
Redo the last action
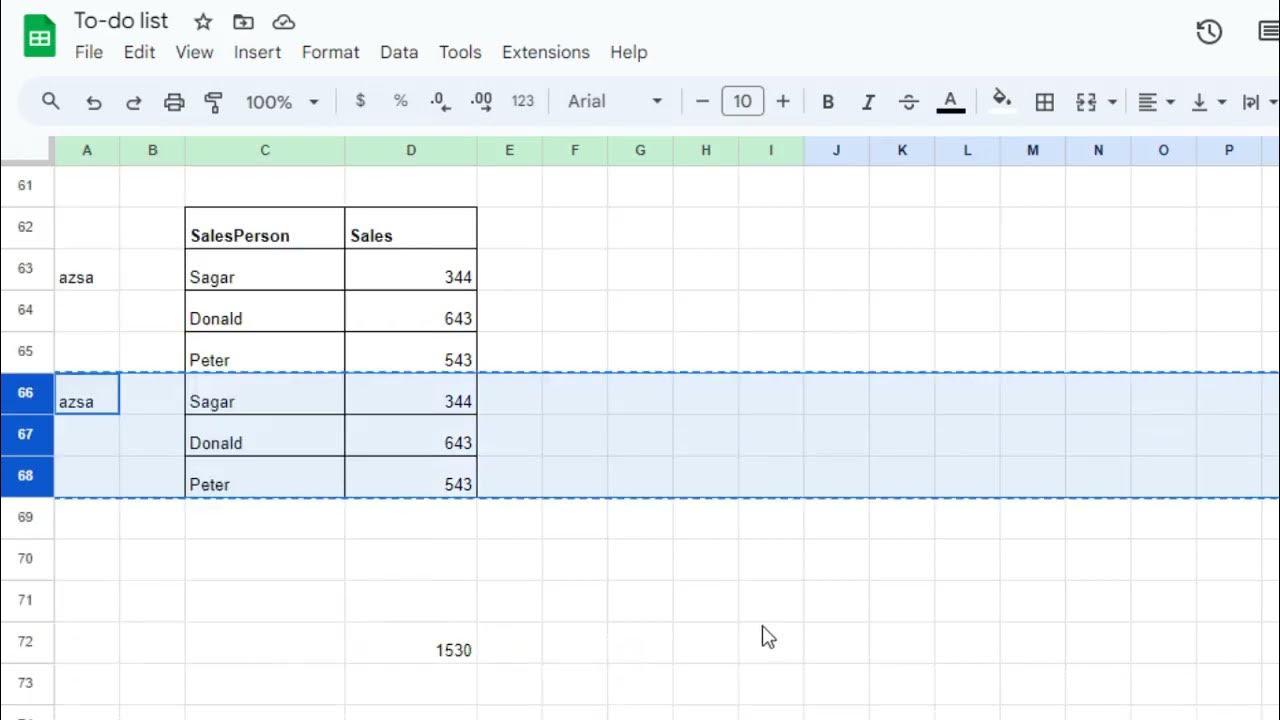(x=133, y=102)
